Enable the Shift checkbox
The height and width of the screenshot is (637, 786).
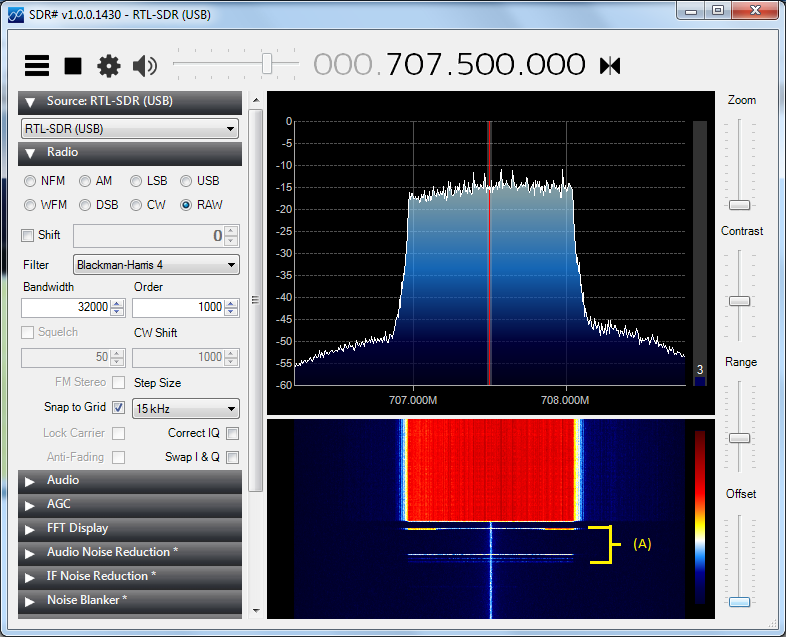(x=28, y=235)
